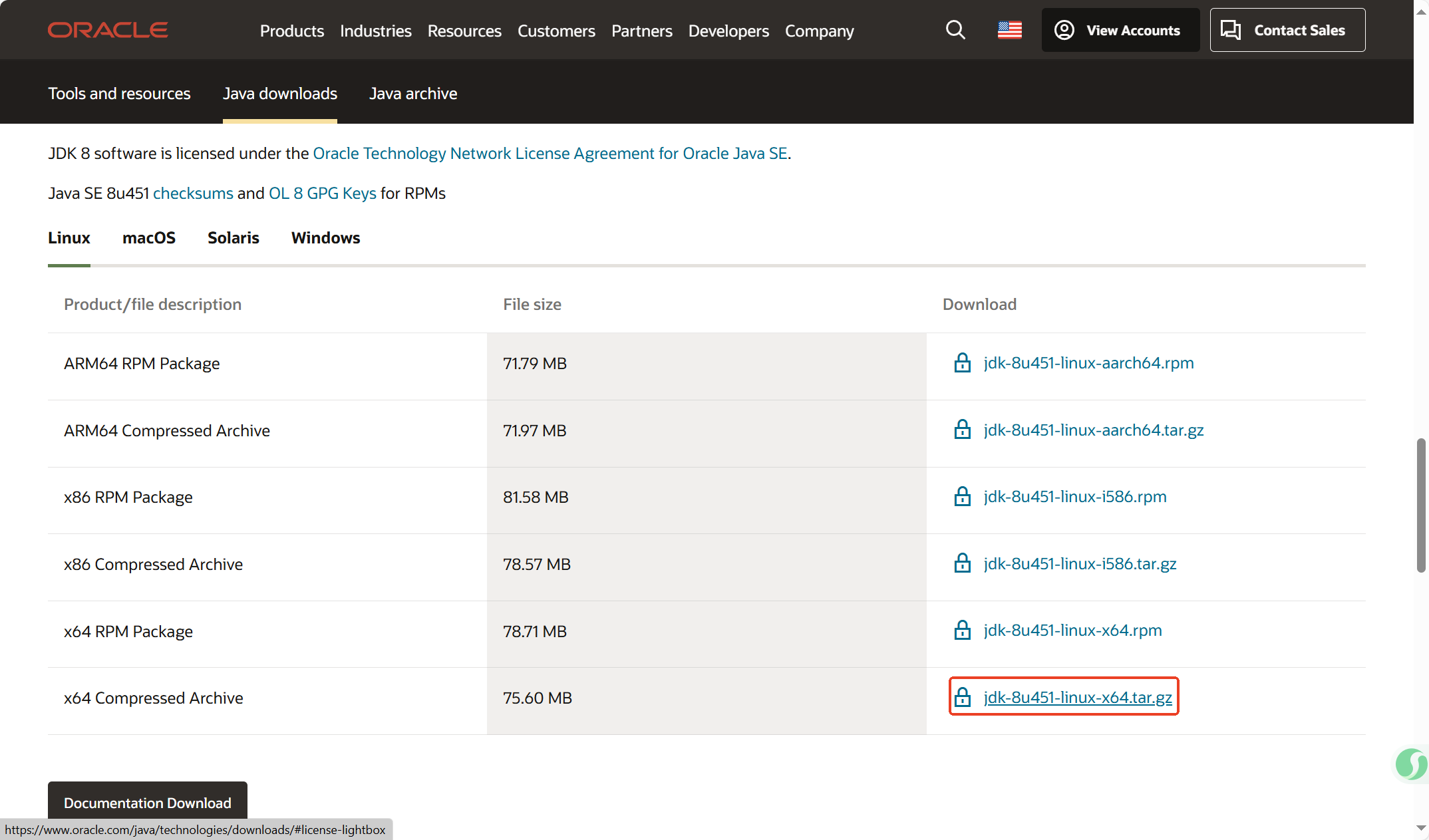Open the Customers menu
Image resolution: width=1429 pixels, height=840 pixels.
[x=556, y=31]
